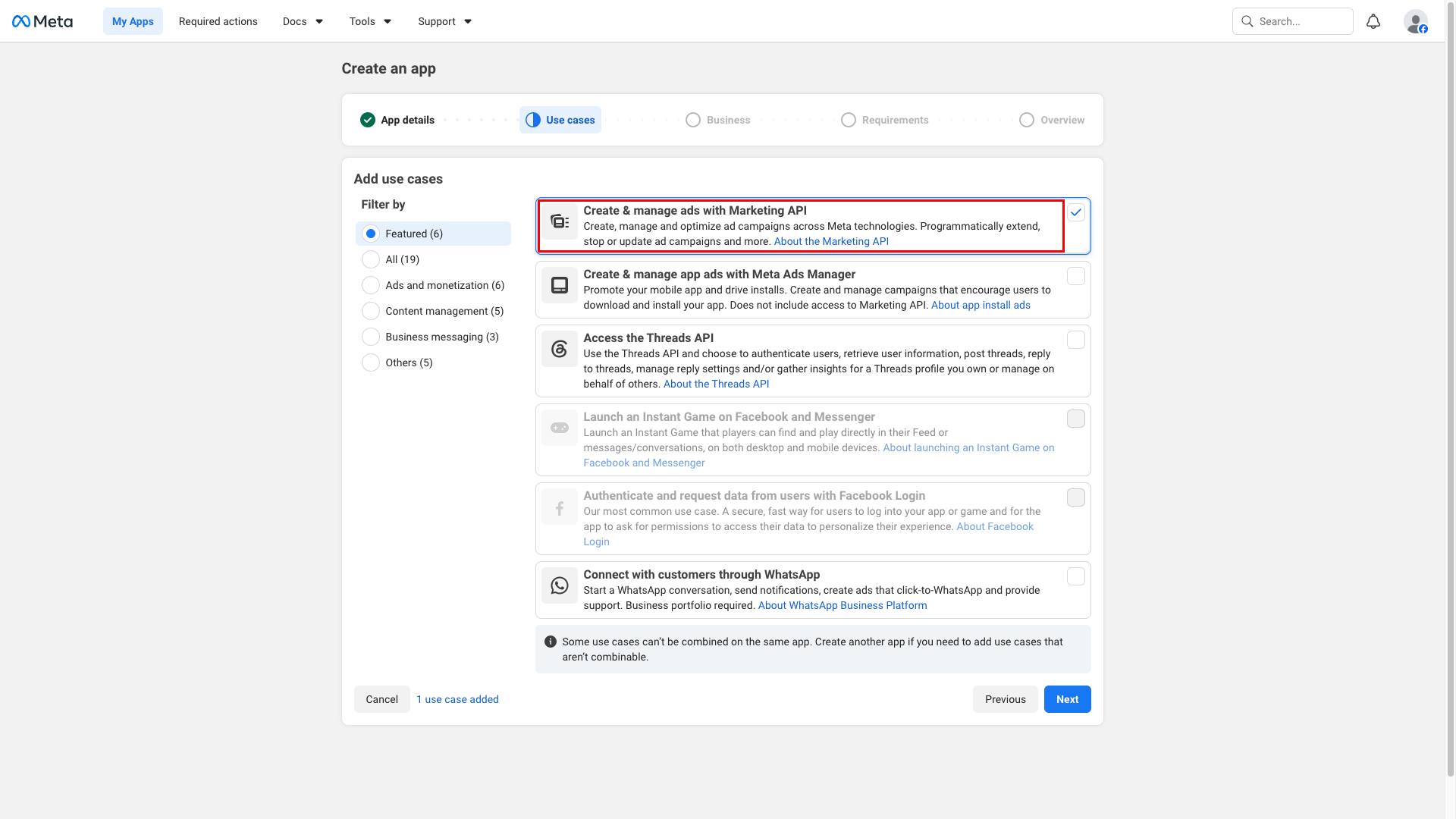Viewport: 1456px width, 819px height.
Task: Click the search magnifier icon
Action: (1247, 21)
